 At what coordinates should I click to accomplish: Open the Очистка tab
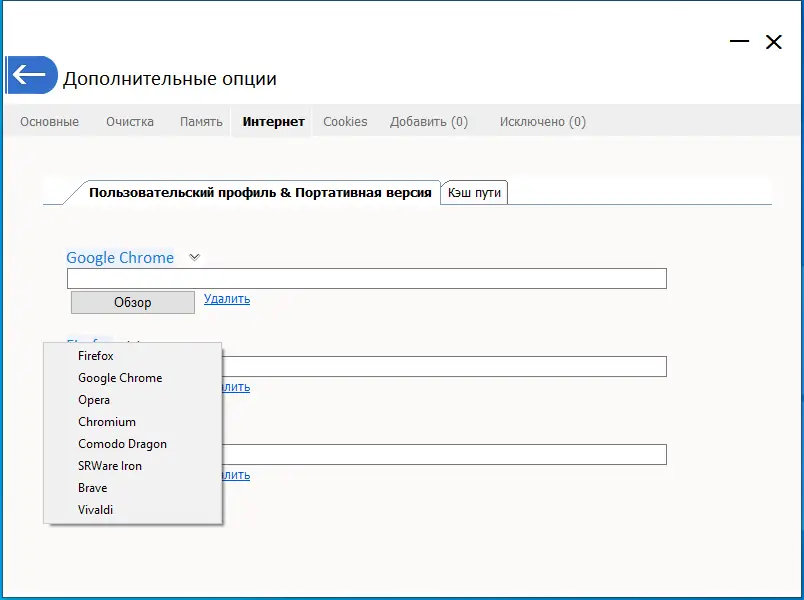(130, 122)
